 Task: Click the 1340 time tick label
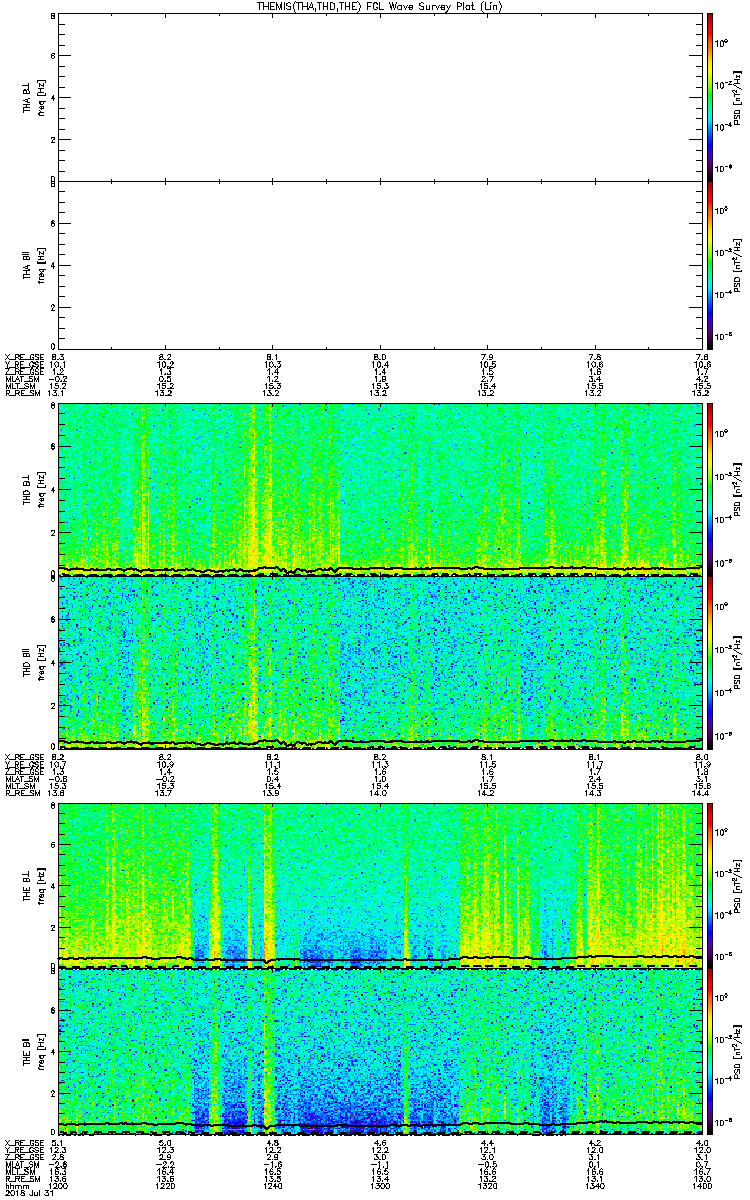tap(595, 1184)
